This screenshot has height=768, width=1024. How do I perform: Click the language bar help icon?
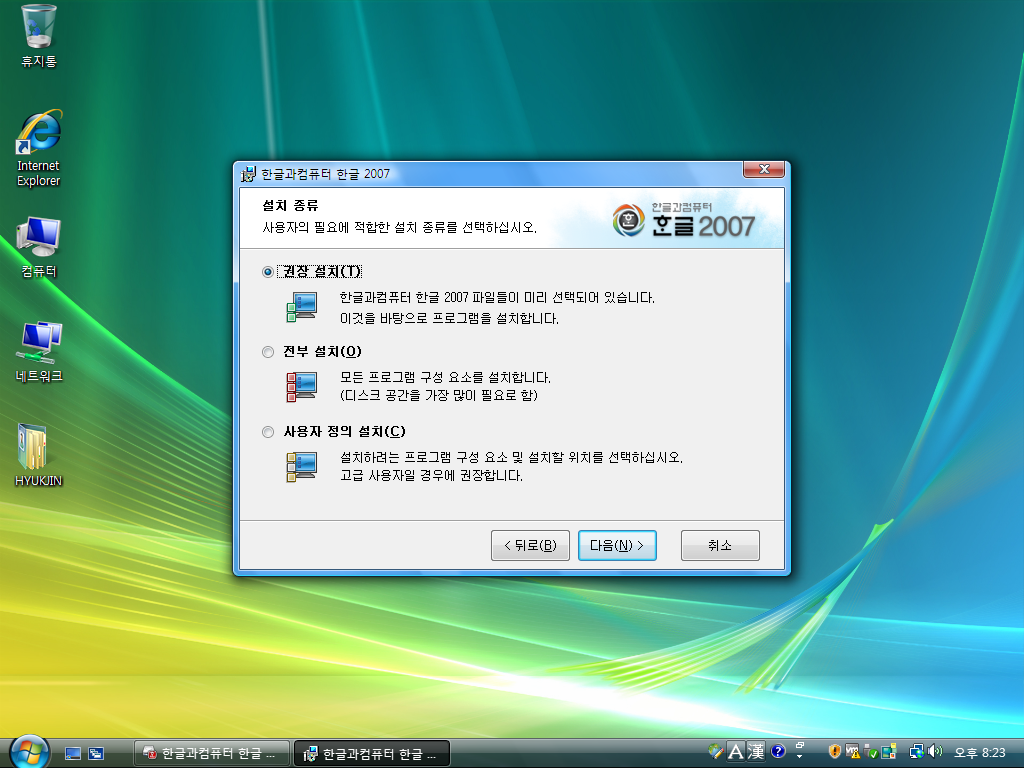[778, 752]
